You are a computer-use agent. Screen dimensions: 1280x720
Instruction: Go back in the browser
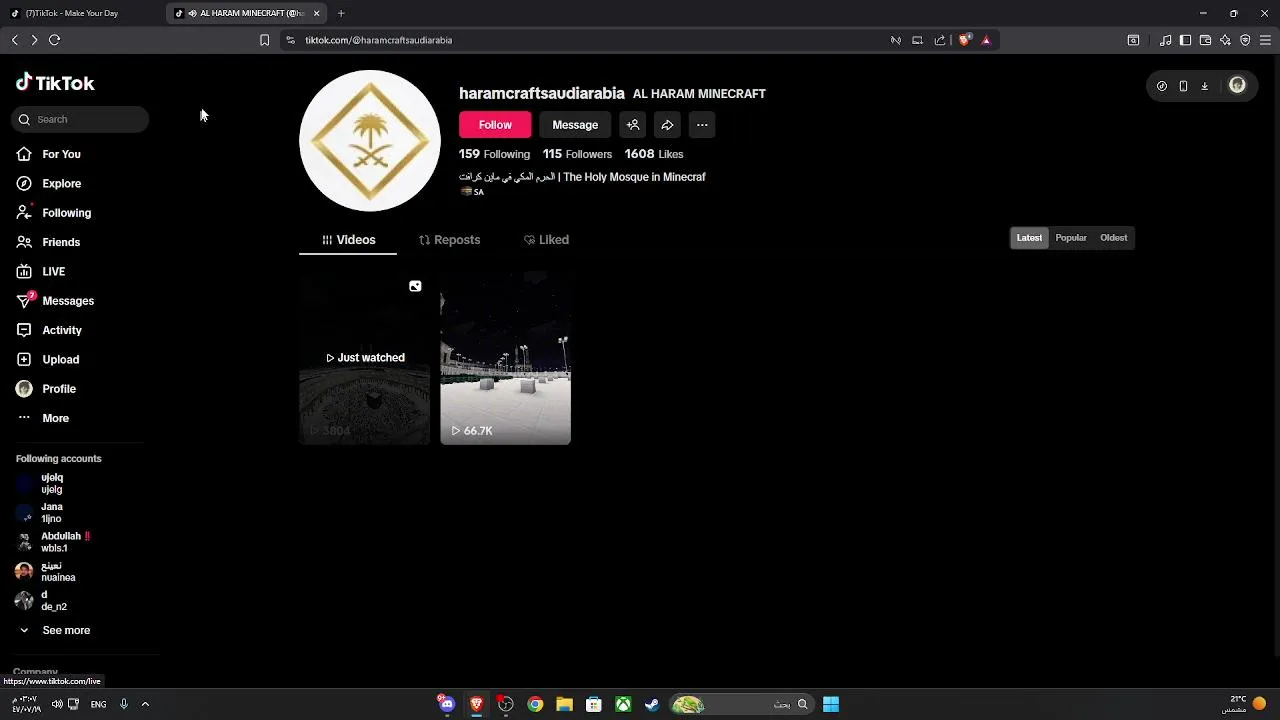point(14,40)
